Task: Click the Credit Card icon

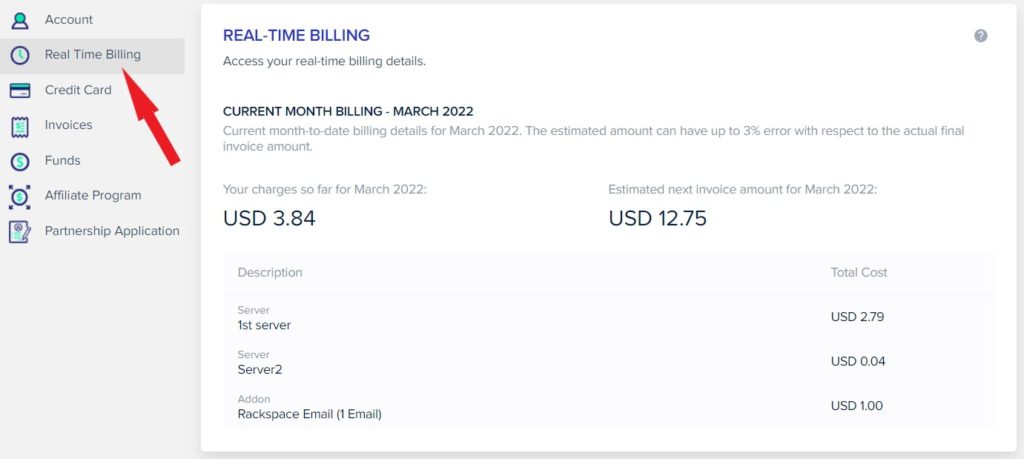Action: (20, 91)
